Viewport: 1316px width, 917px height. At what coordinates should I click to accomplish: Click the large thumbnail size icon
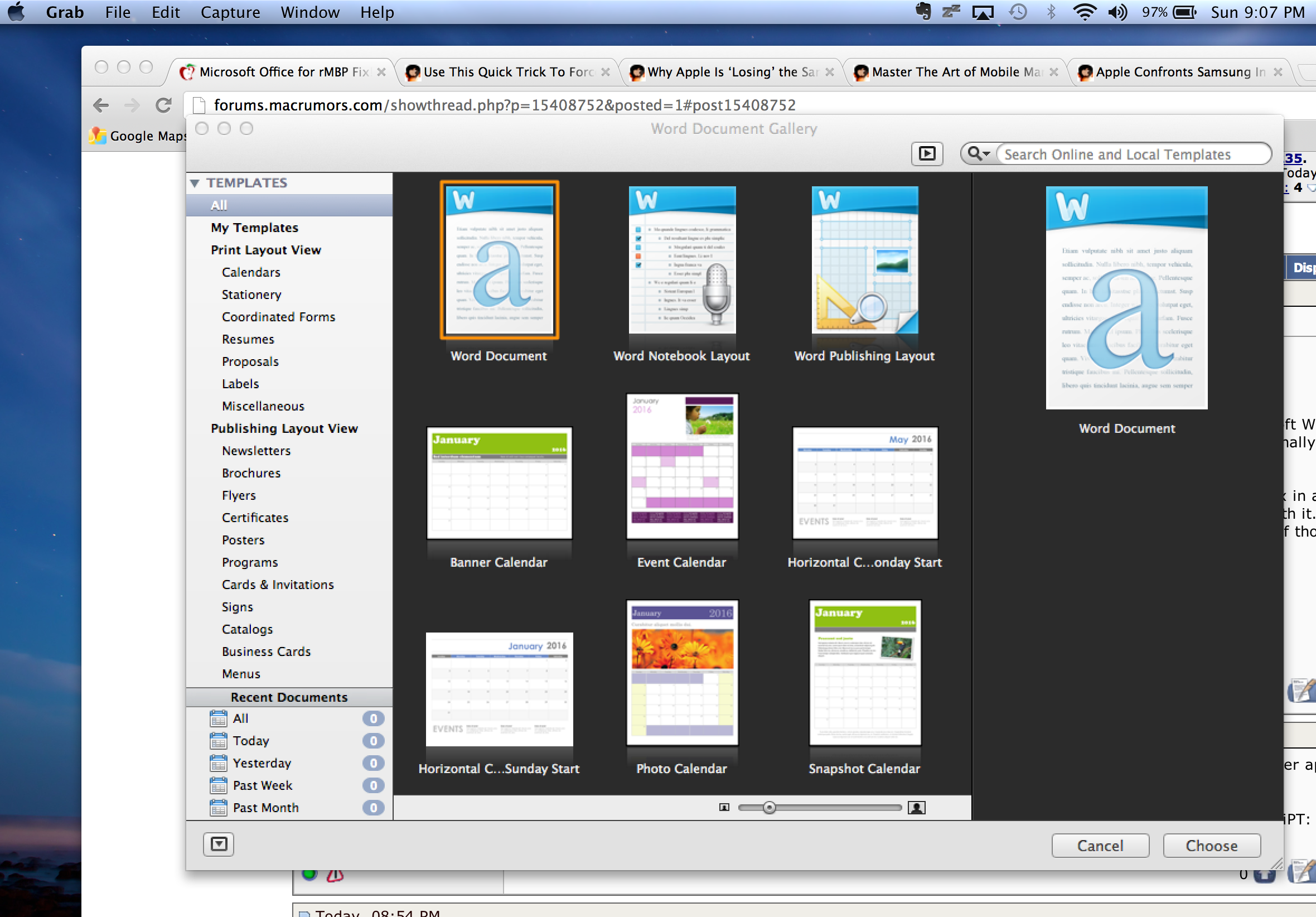(917, 808)
